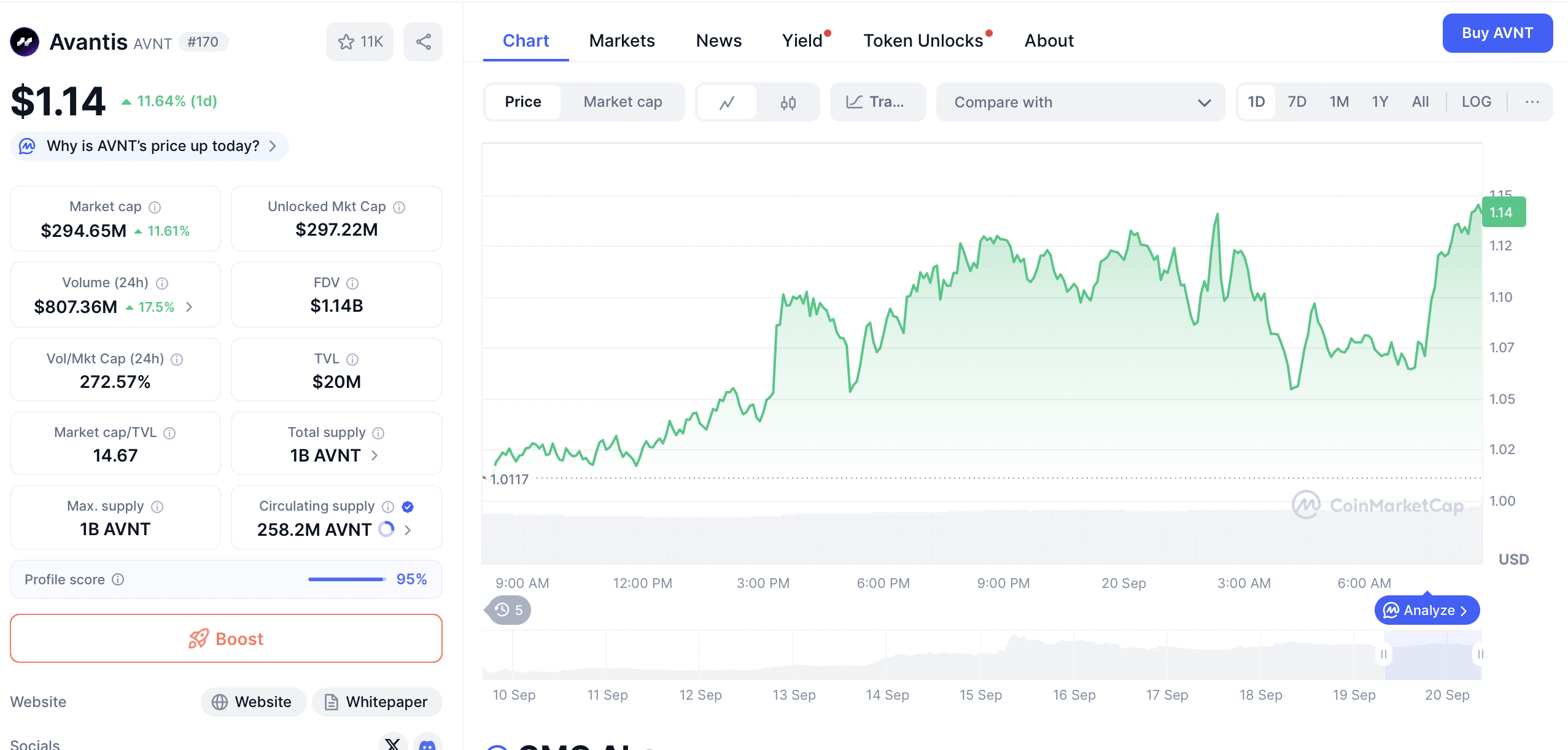Open the TradingView chart button
1568x750 pixels.
tap(877, 102)
